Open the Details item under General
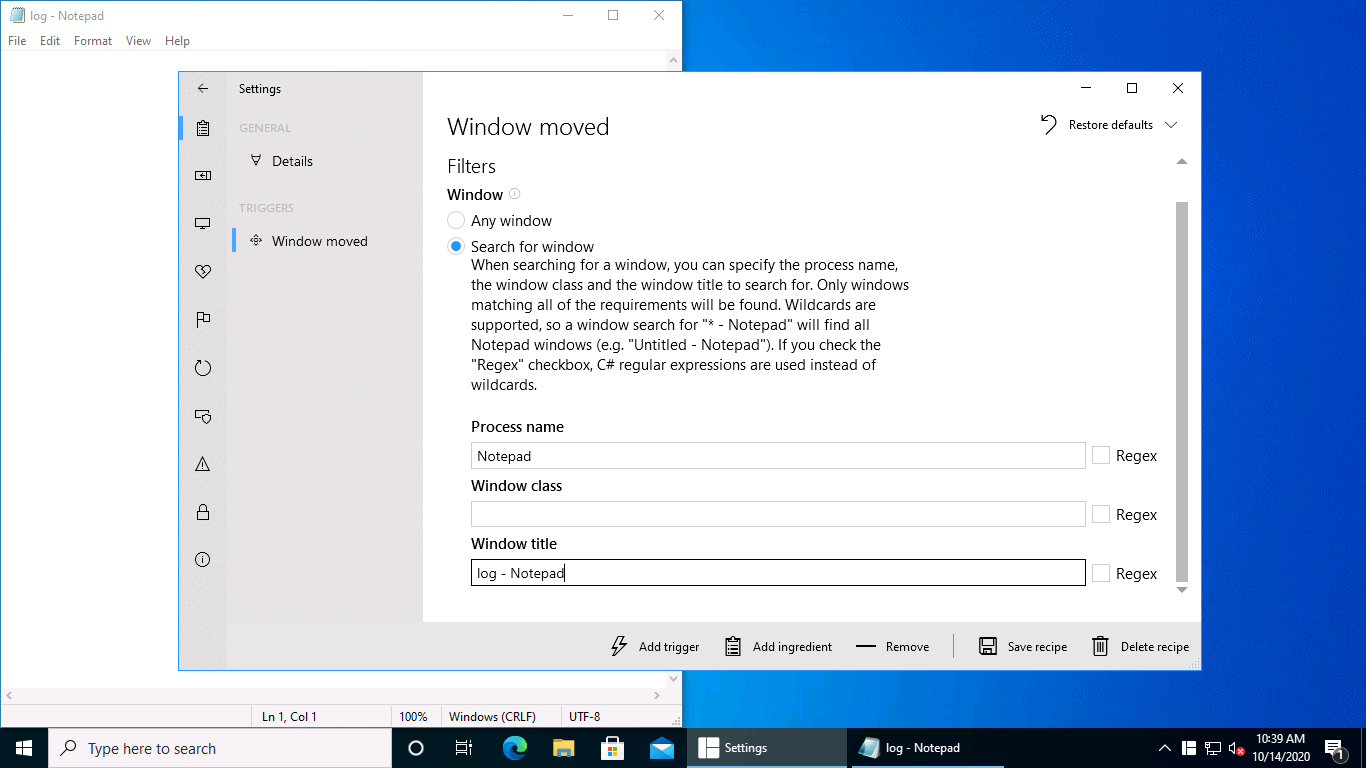The width and height of the screenshot is (1366, 768). [292, 161]
